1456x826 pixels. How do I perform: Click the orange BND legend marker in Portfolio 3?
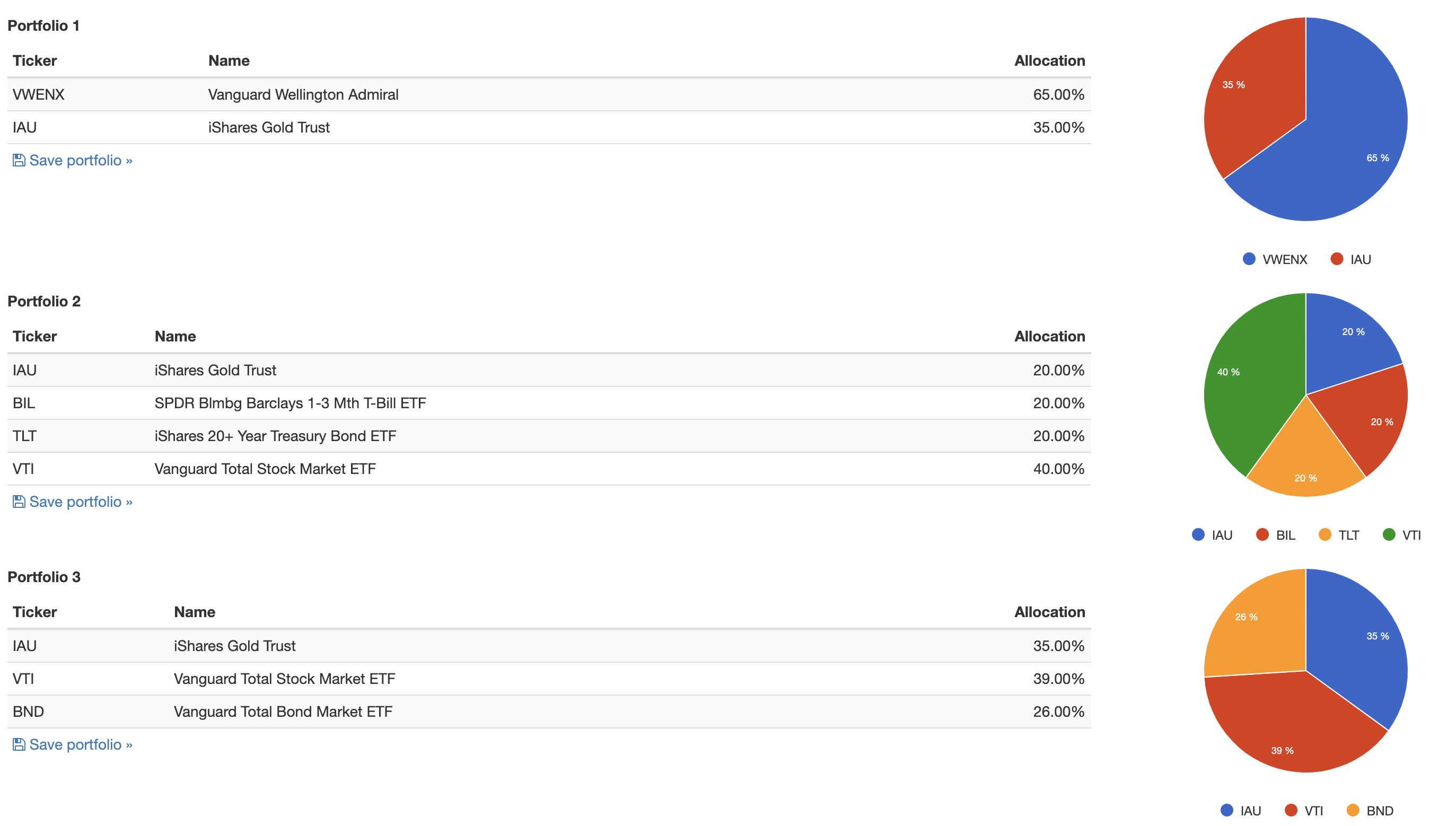(1353, 811)
